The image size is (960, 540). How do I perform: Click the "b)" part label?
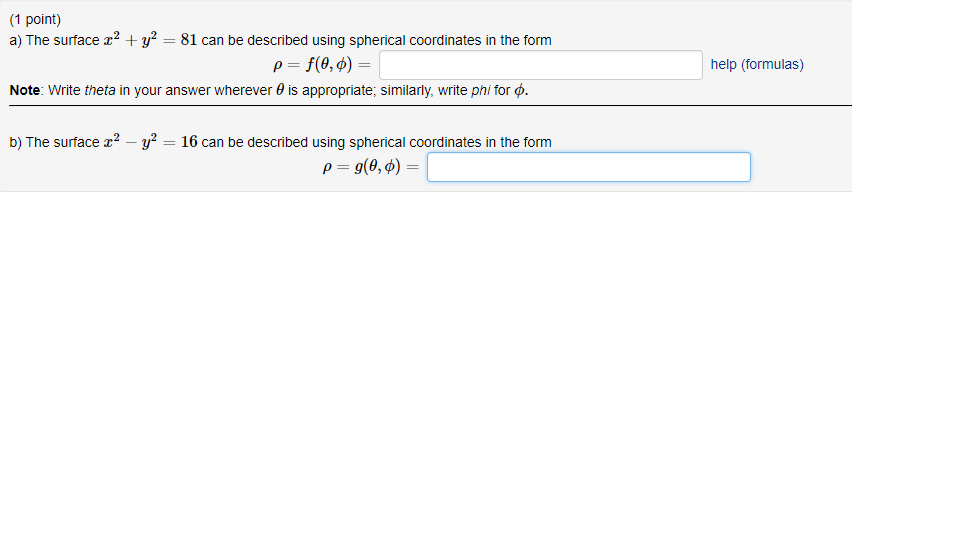pos(16,142)
